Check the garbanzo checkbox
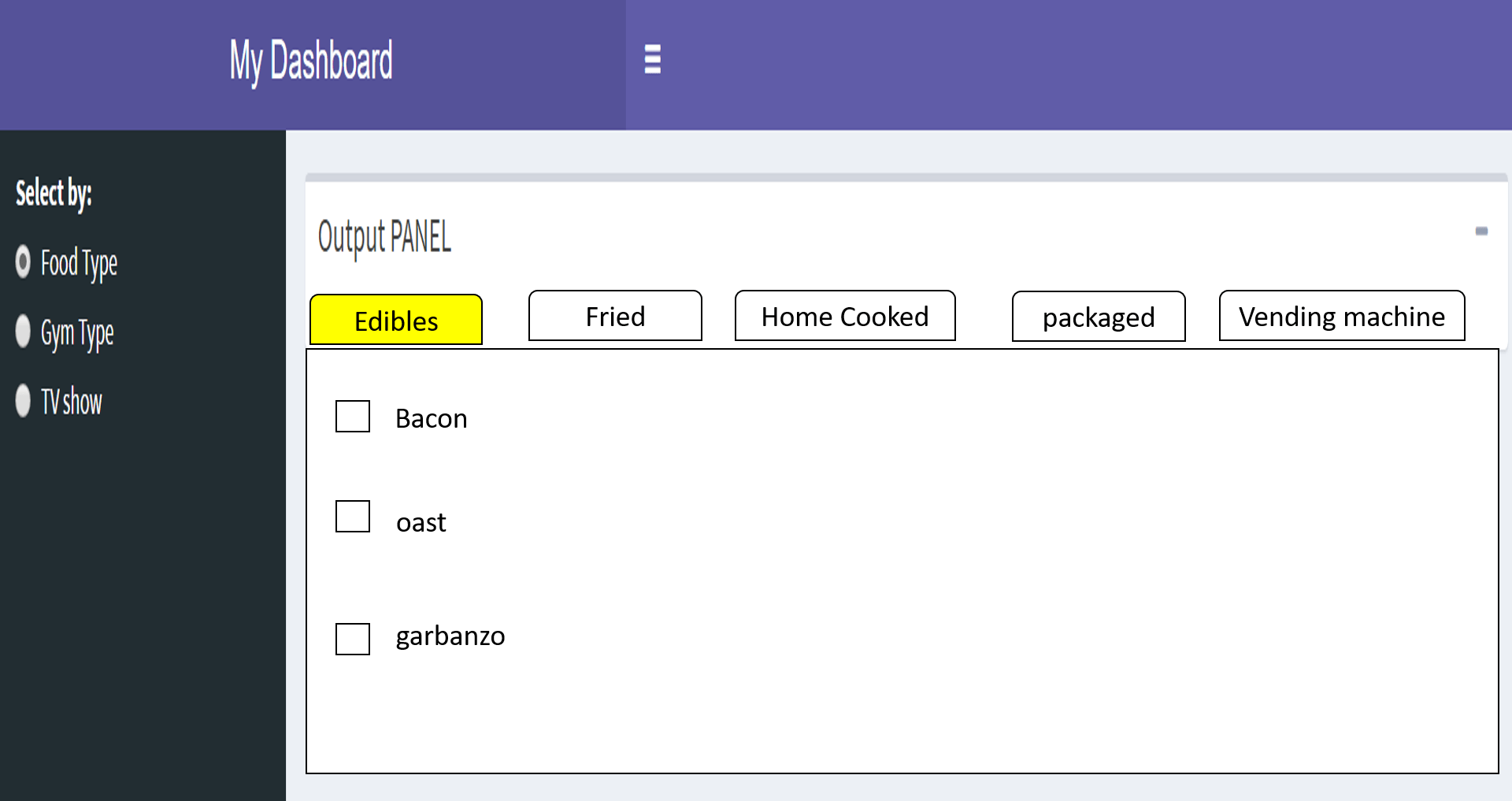The width and height of the screenshot is (1512, 801). [352, 640]
